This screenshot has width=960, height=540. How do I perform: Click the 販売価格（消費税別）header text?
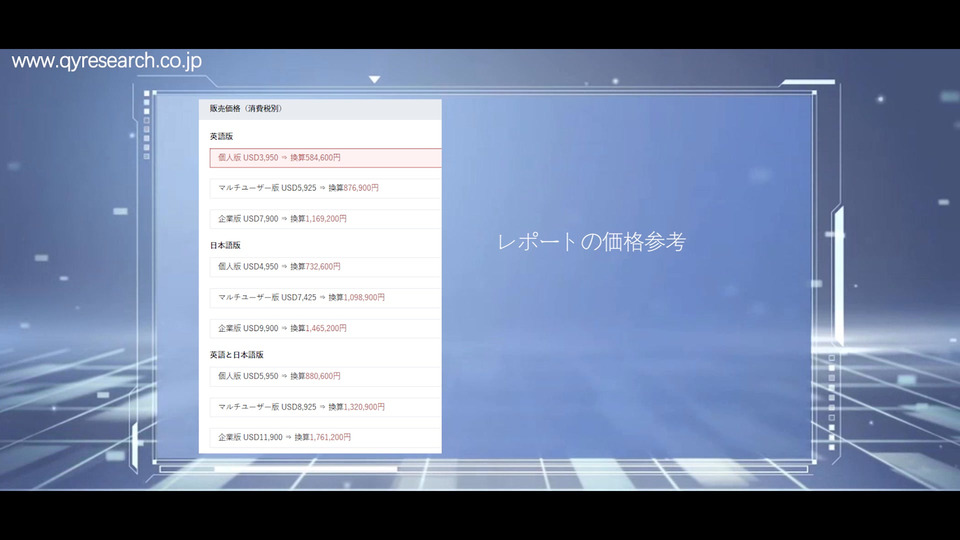click(246, 108)
